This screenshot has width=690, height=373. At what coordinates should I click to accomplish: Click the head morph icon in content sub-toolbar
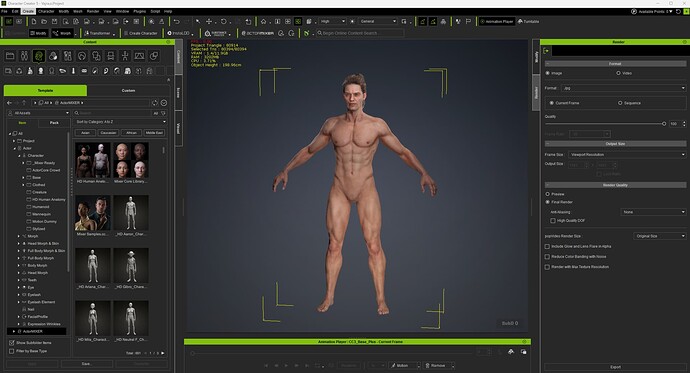[41, 70]
